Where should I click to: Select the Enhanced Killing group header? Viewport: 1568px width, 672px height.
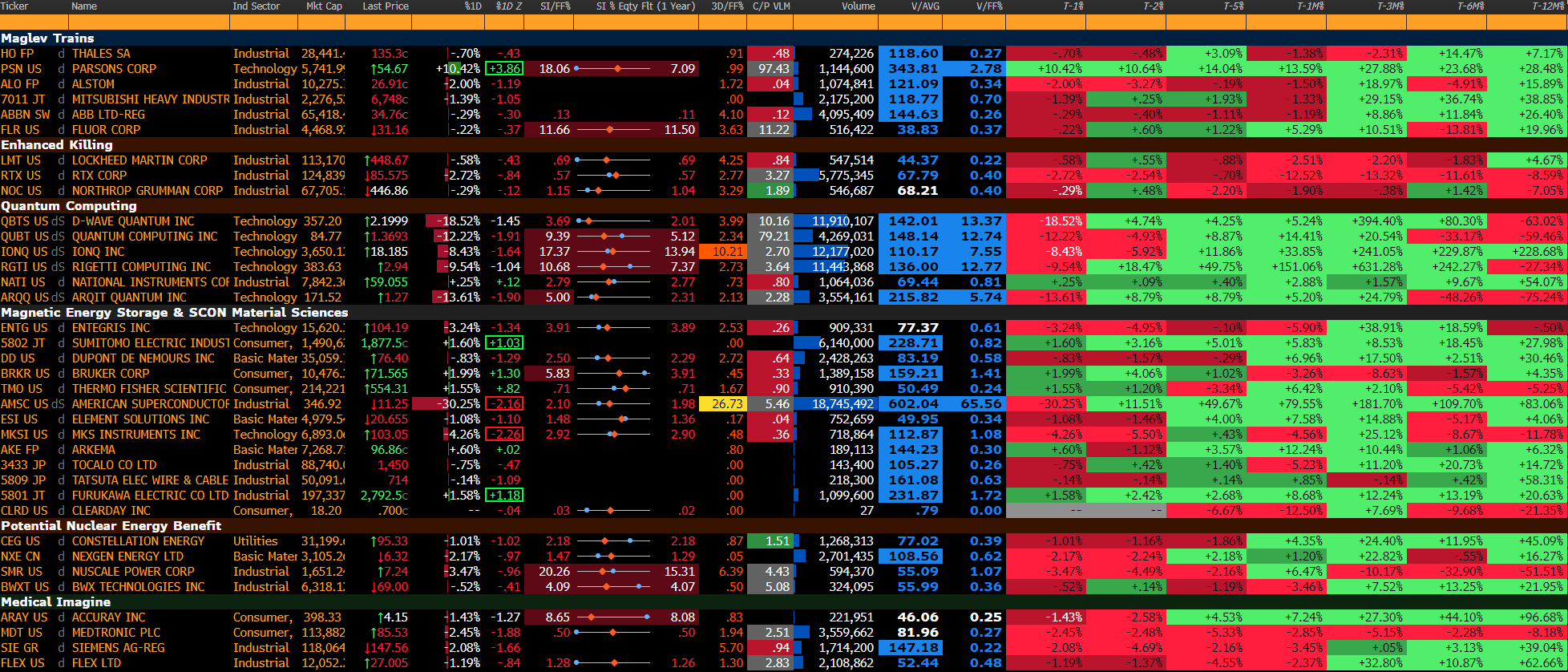click(56, 145)
